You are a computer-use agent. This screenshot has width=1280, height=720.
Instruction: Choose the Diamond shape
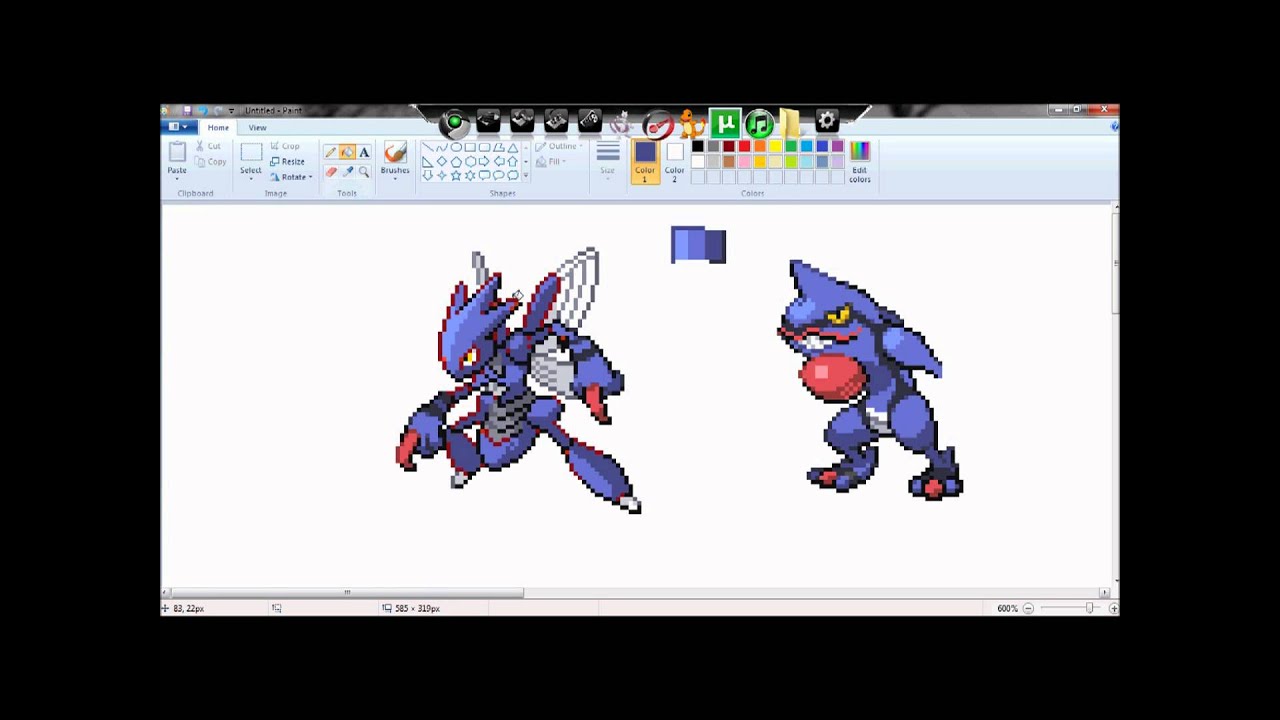(x=442, y=161)
